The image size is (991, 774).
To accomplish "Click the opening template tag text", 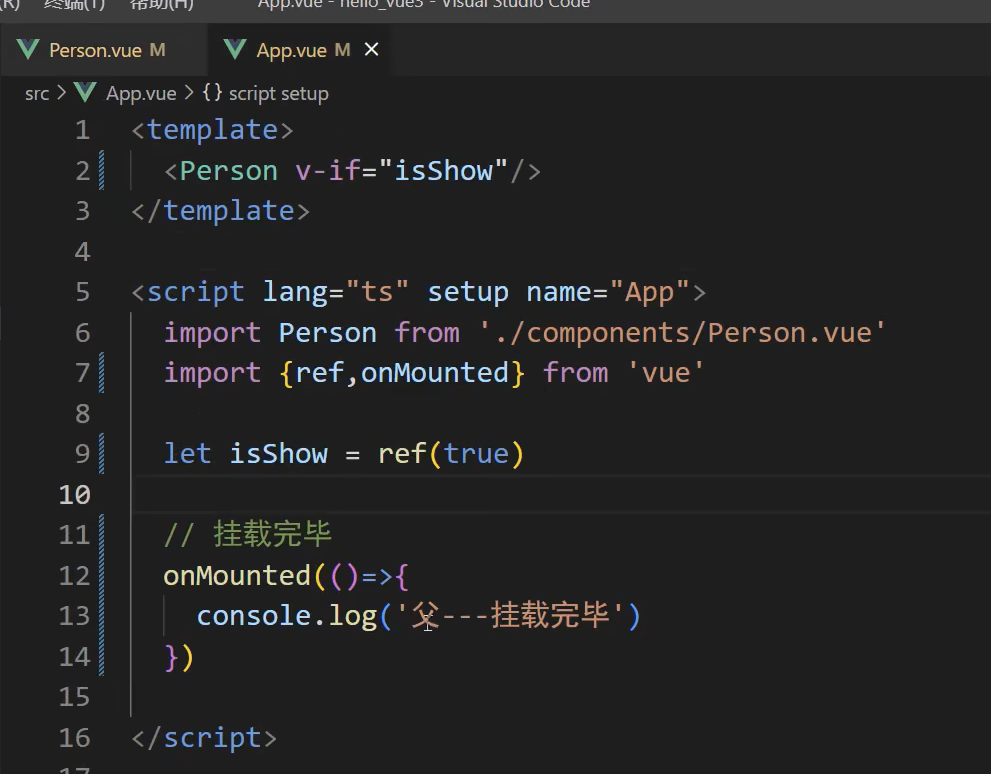I will pyautogui.click(x=212, y=130).
